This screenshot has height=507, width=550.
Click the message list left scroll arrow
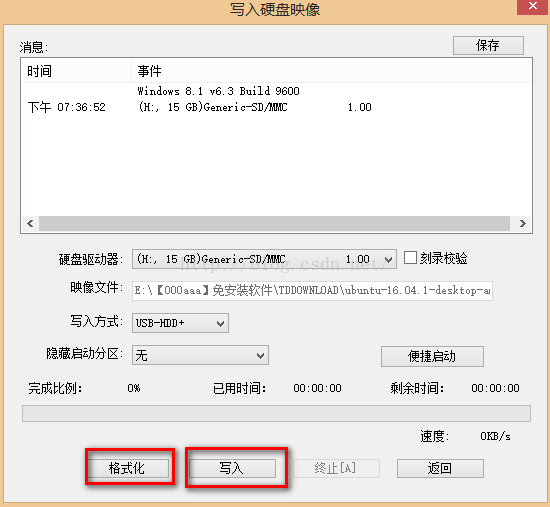(30, 224)
